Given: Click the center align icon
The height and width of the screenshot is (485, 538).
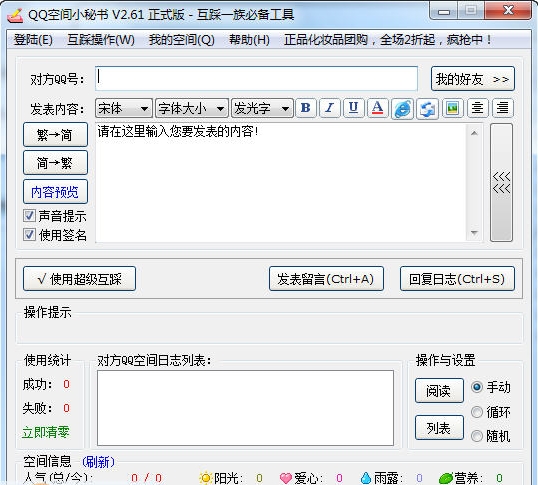Looking at the screenshot, I should click(477, 108).
